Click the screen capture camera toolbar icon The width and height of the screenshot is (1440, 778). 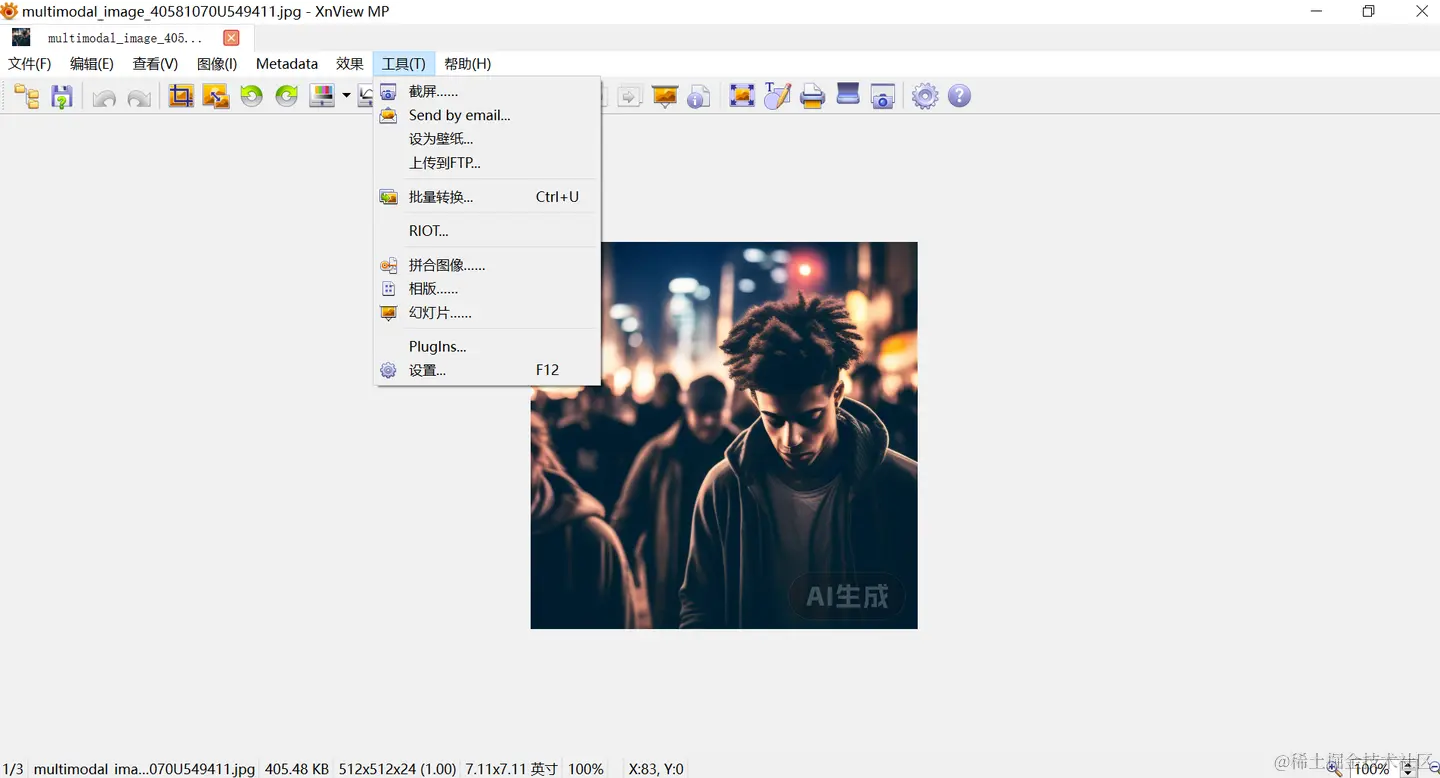tap(883, 96)
